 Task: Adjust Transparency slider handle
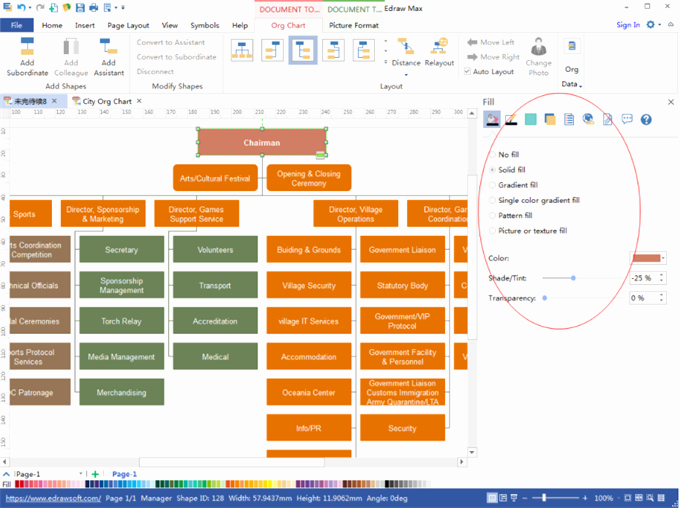545,298
